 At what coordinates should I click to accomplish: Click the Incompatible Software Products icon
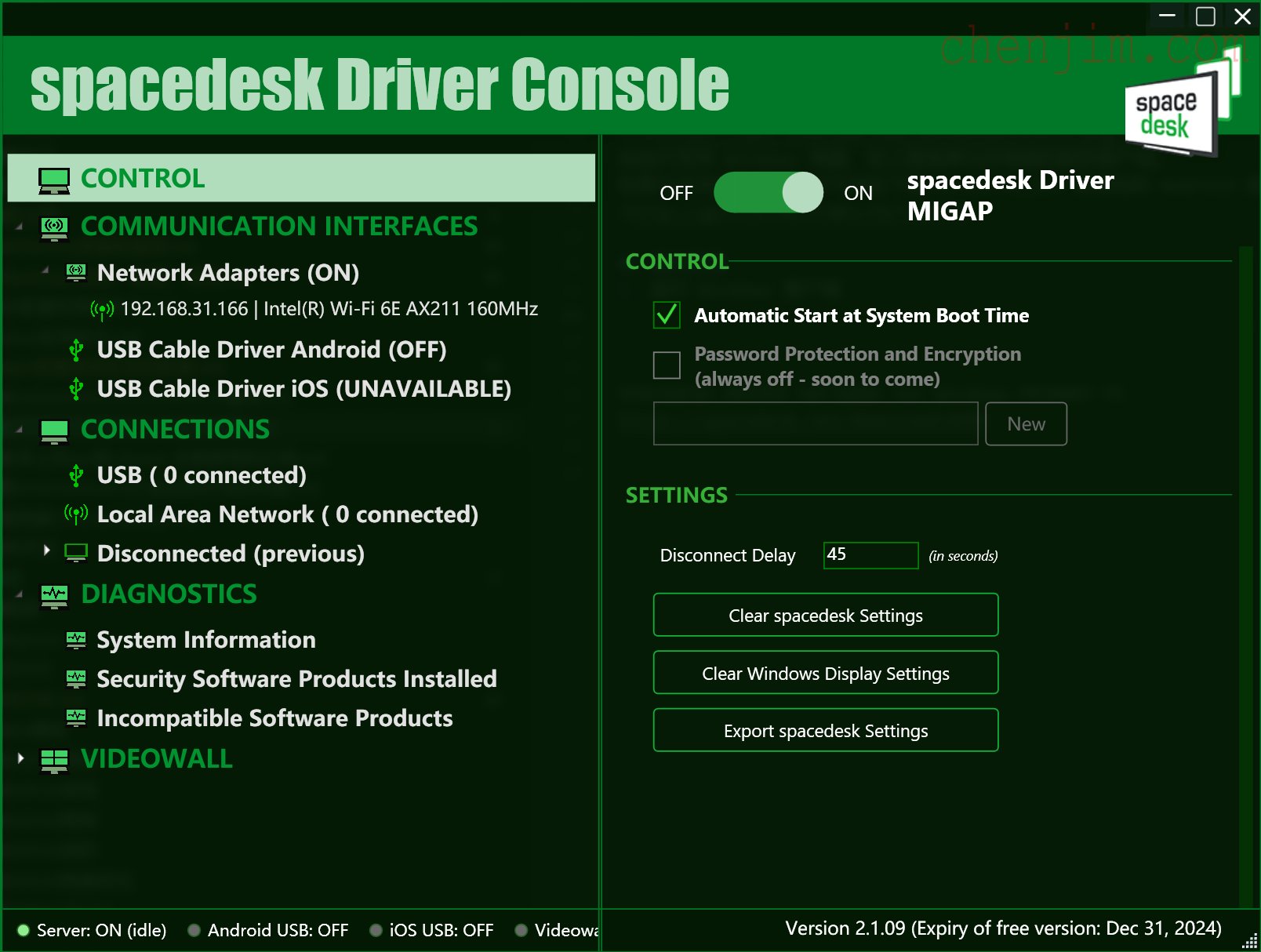76,718
